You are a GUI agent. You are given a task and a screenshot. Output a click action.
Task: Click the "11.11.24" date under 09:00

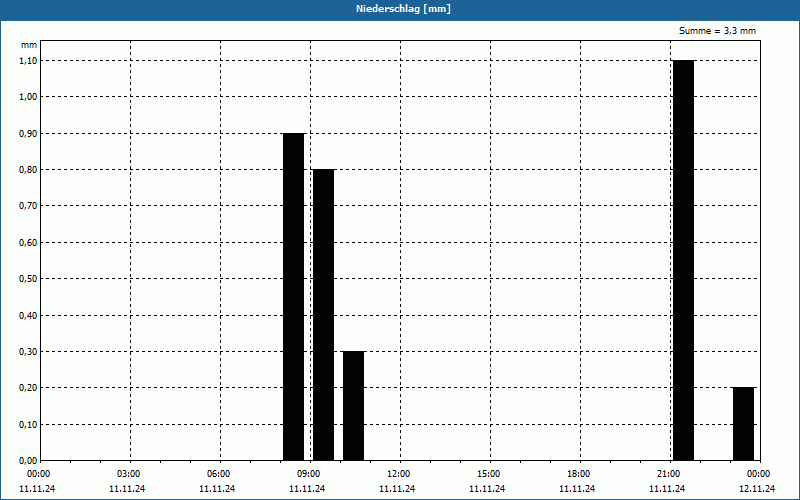pyautogui.click(x=307, y=489)
